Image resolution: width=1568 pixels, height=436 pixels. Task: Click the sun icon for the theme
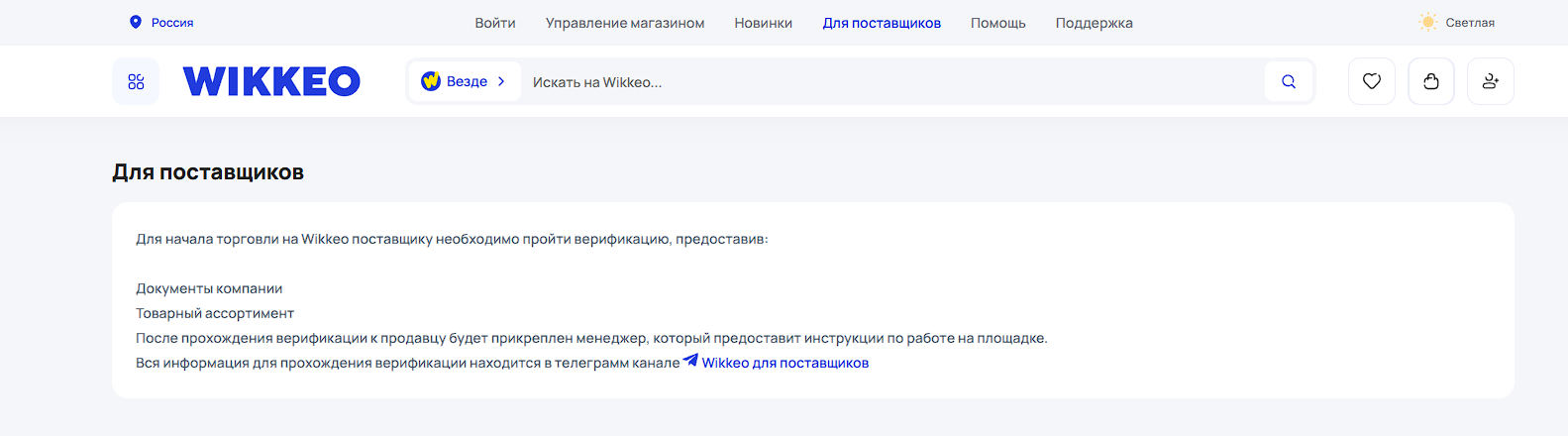click(x=1428, y=22)
